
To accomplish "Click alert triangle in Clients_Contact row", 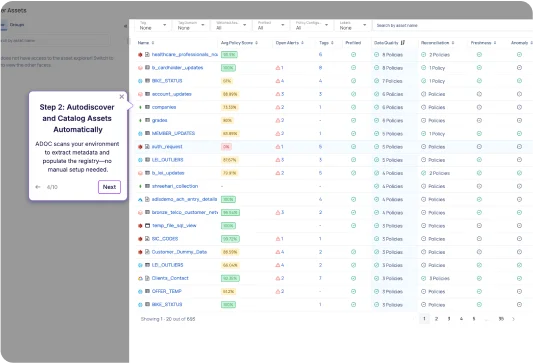I will point(278,278).
